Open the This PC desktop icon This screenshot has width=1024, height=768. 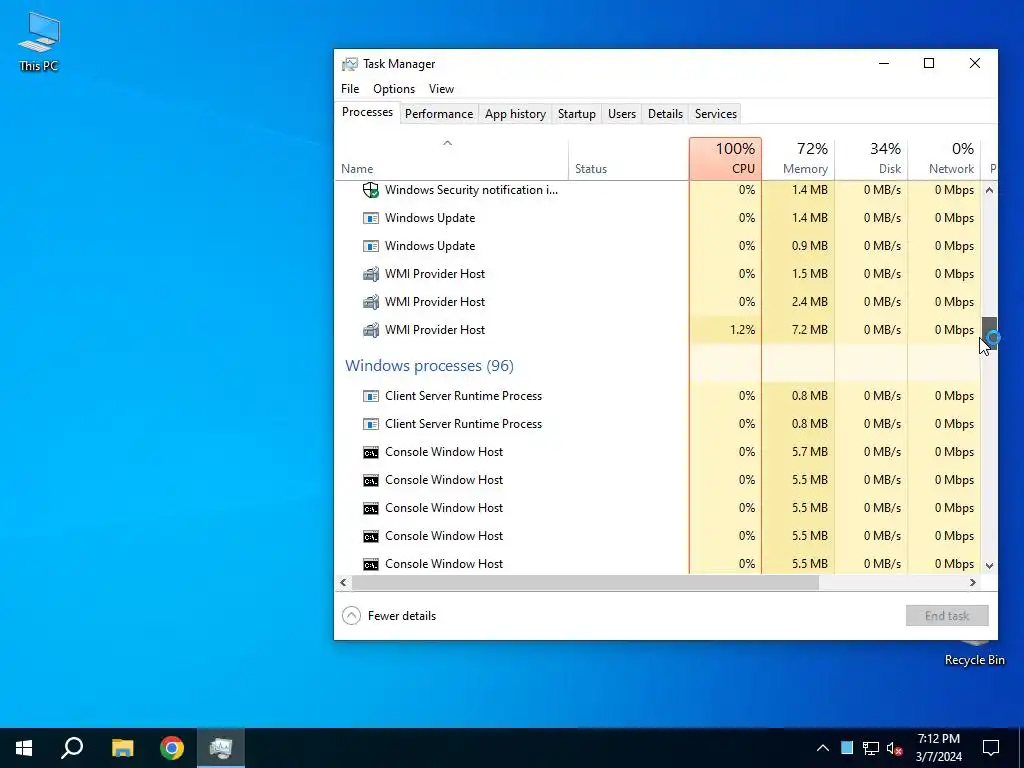coord(39,41)
